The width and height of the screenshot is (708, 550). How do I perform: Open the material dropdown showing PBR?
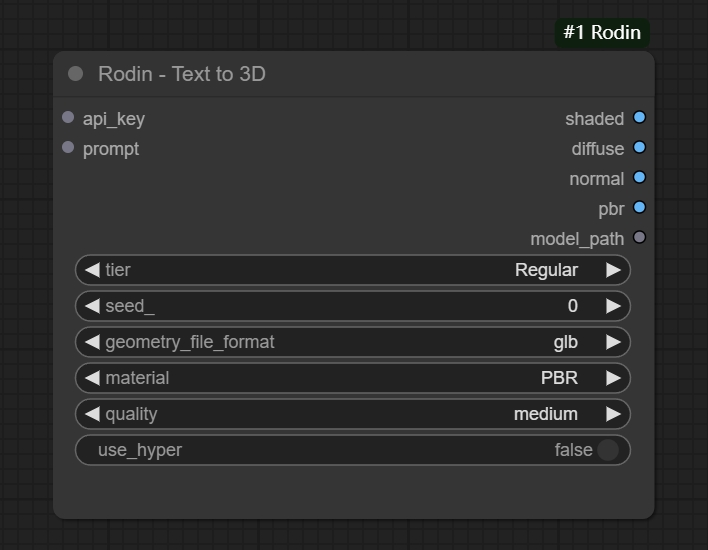pyautogui.click(x=353, y=378)
